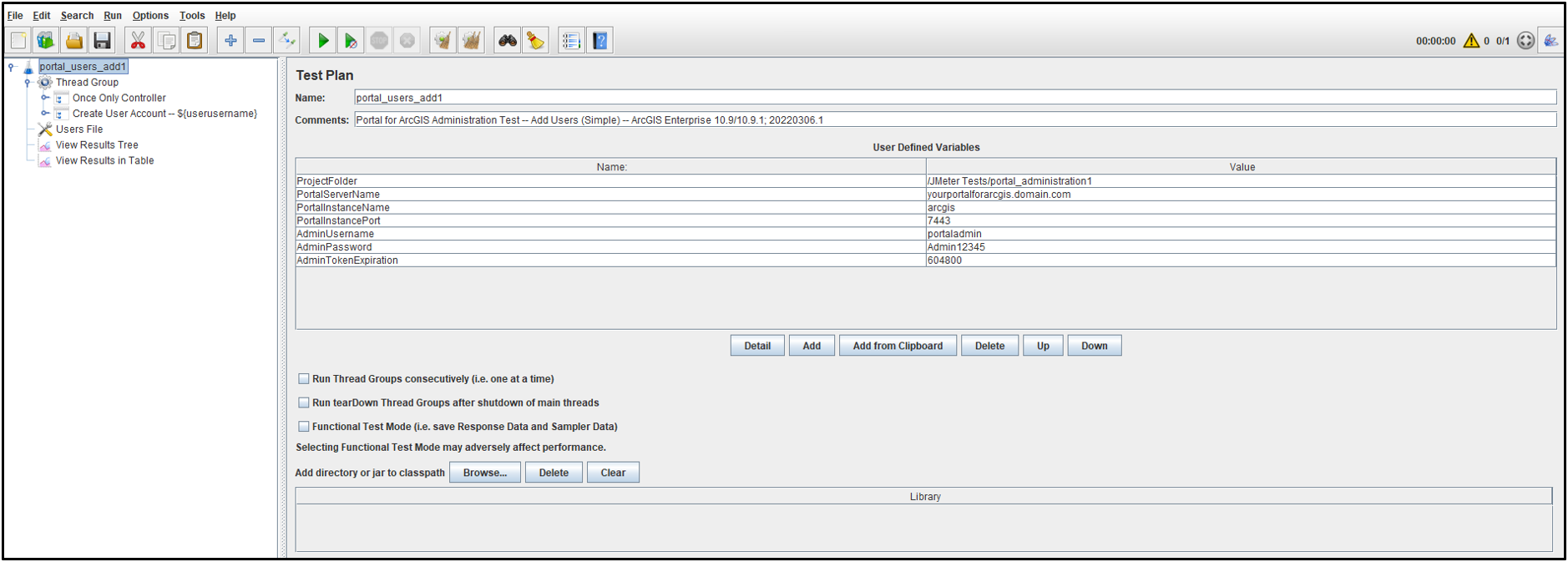Click the Clear results broom icon
The image size is (1568, 562).
coord(443,40)
